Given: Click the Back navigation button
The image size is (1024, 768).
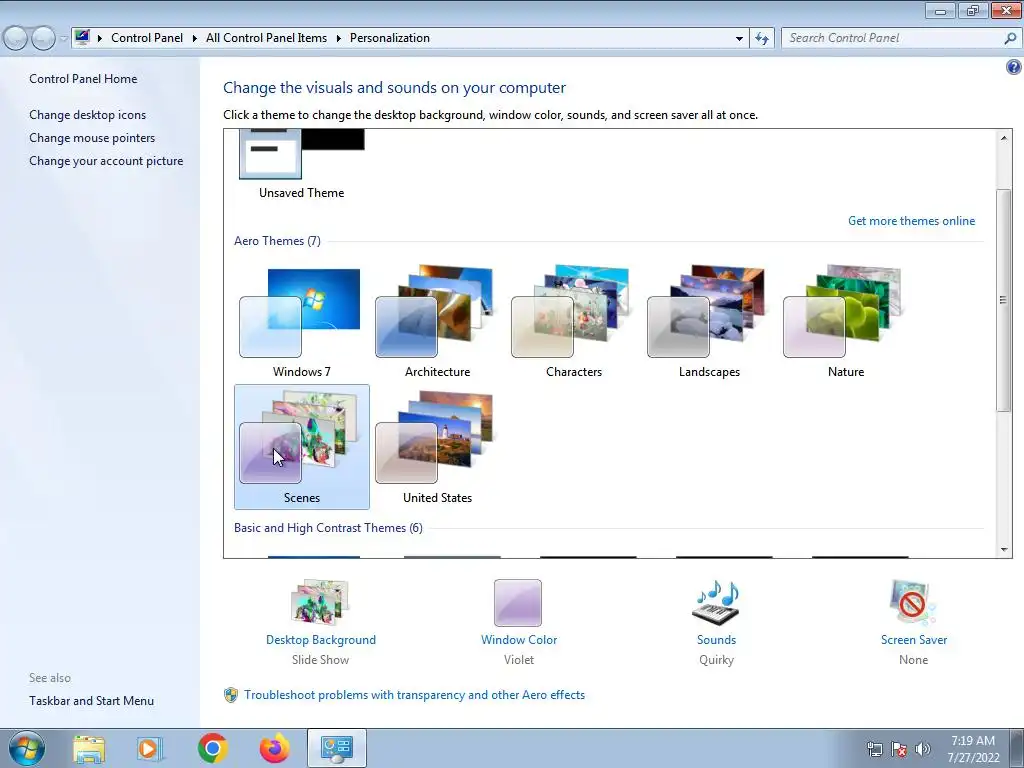Looking at the screenshot, I should coord(16,39).
